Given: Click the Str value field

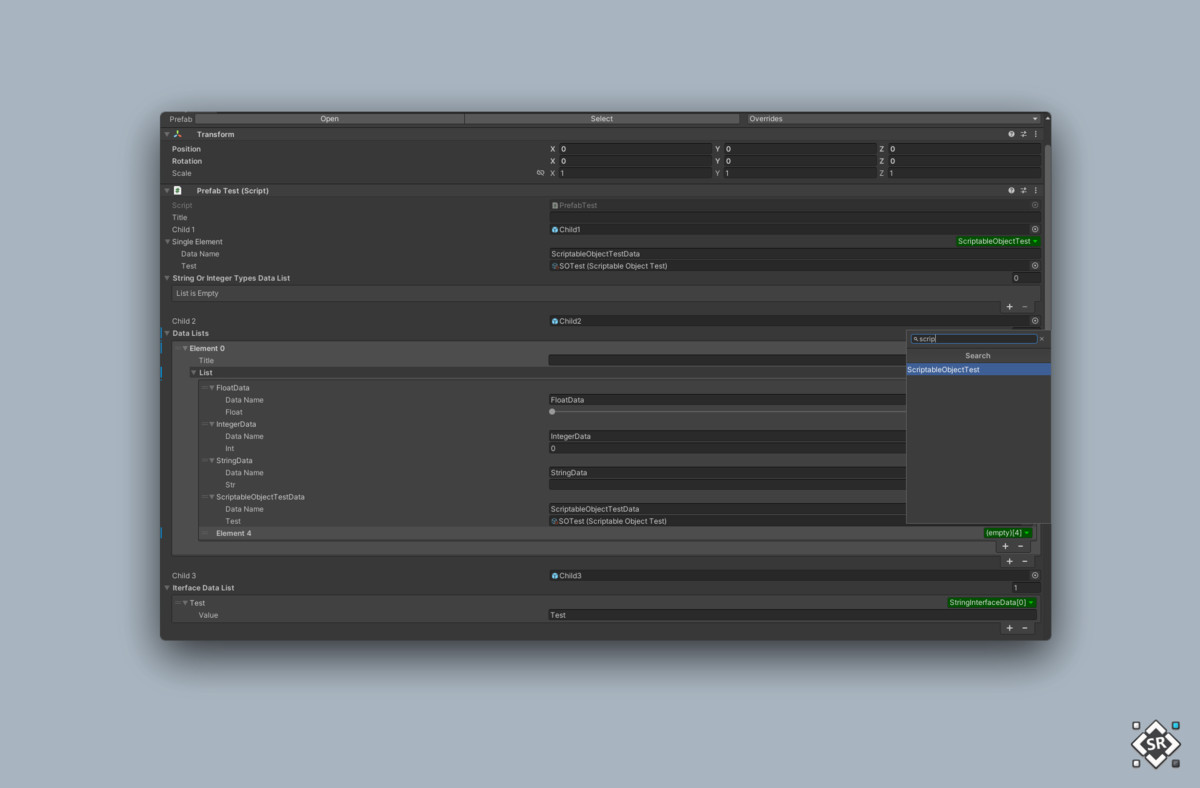Looking at the screenshot, I should 727,485.
